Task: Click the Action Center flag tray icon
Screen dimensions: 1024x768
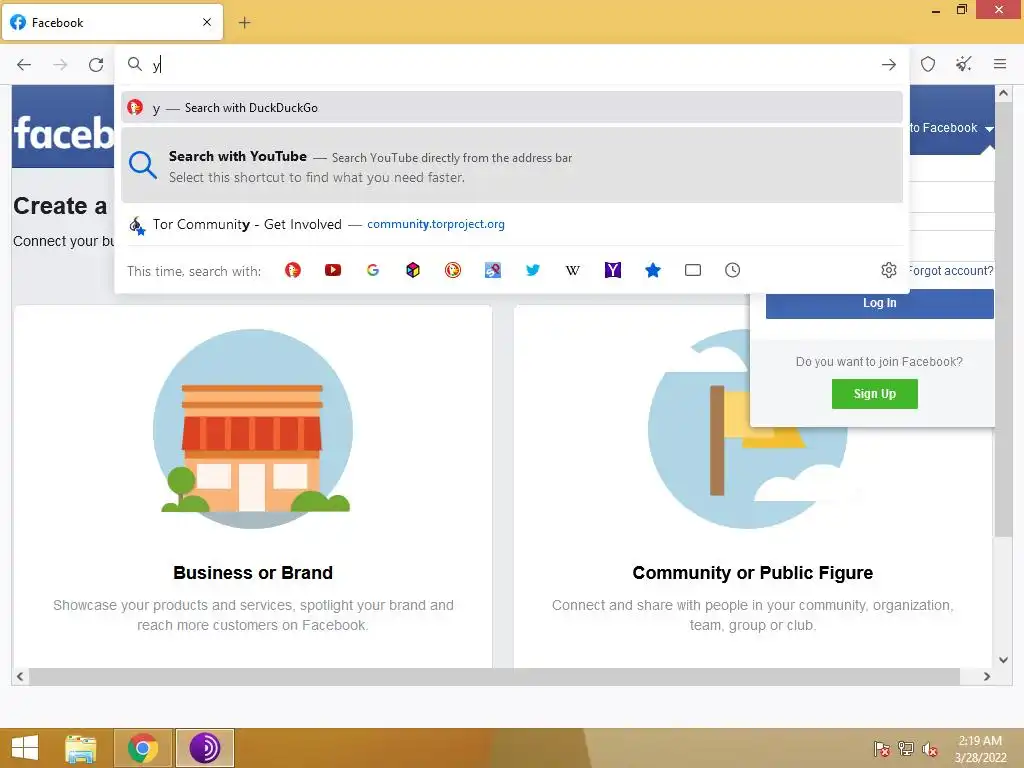Action: (x=882, y=749)
